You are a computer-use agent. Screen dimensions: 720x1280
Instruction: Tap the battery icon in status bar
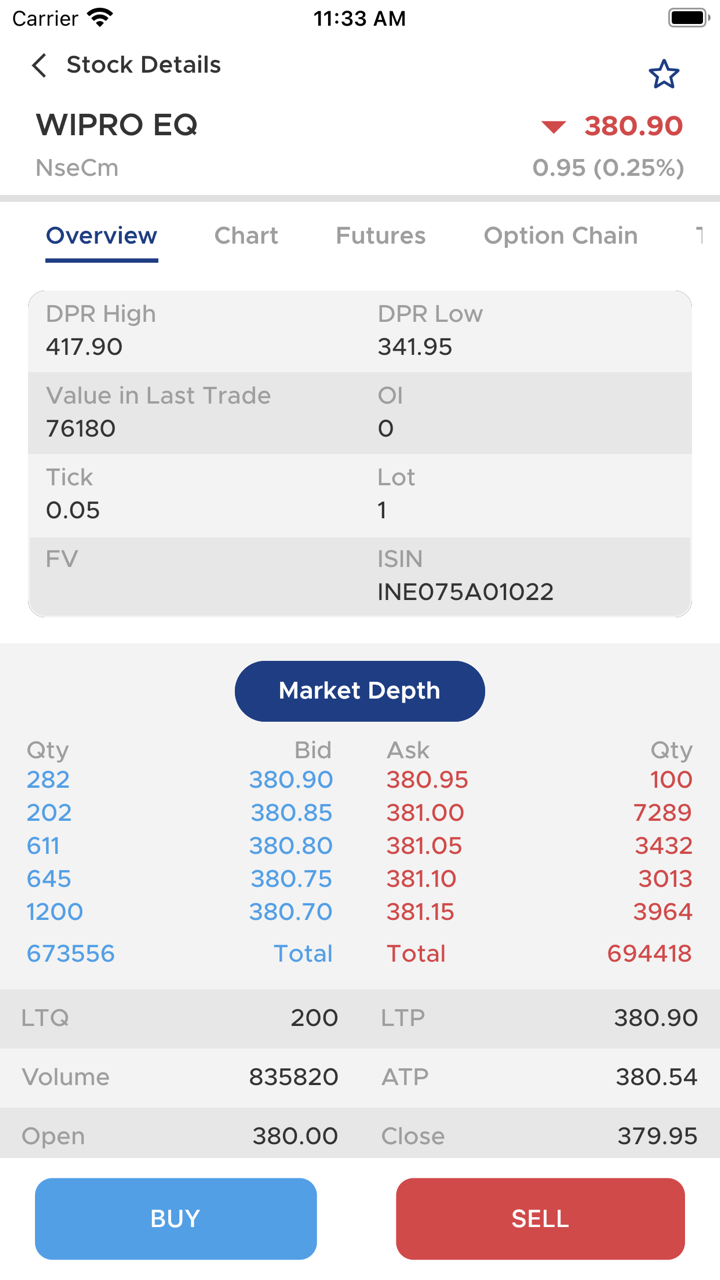(688, 18)
